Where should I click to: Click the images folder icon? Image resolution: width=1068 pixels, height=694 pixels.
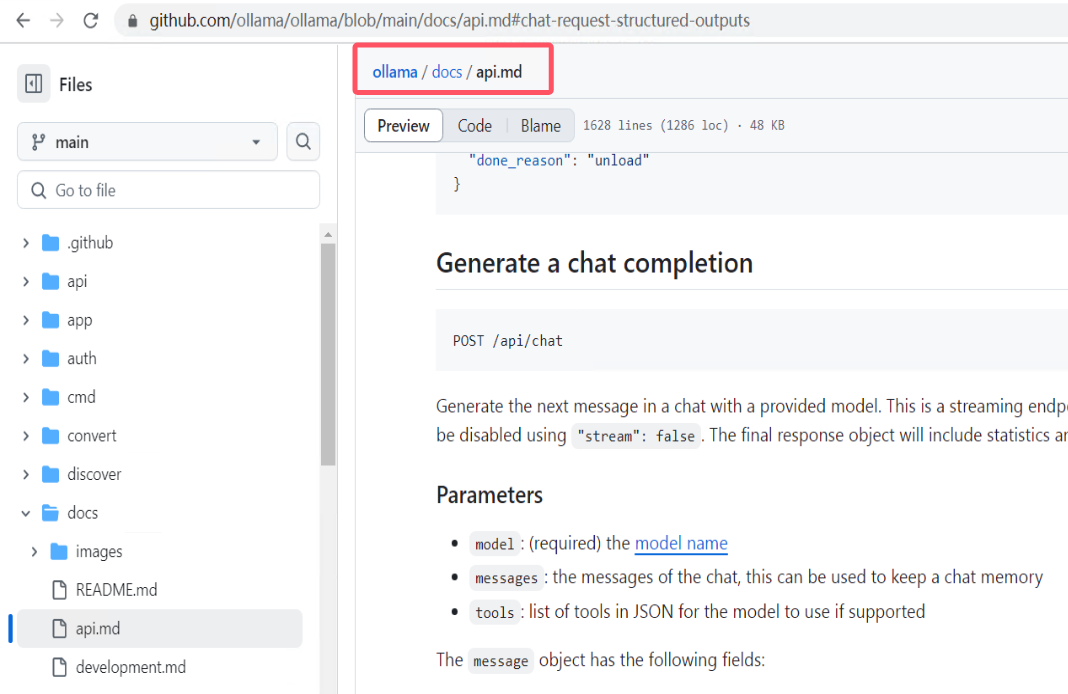tap(61, 551)
